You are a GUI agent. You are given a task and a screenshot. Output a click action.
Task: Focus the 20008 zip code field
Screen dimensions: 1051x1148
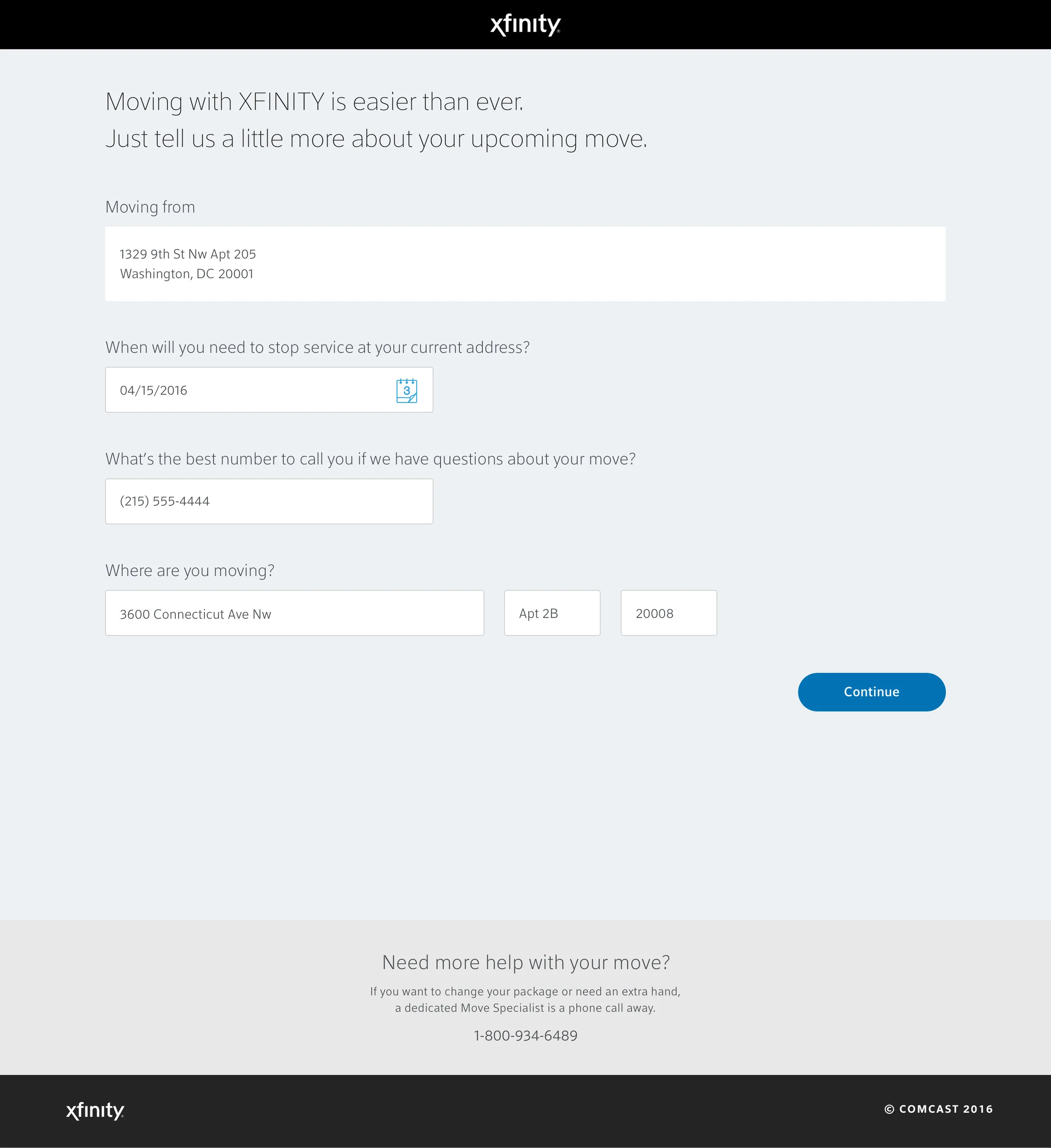[x=668, y=613]
